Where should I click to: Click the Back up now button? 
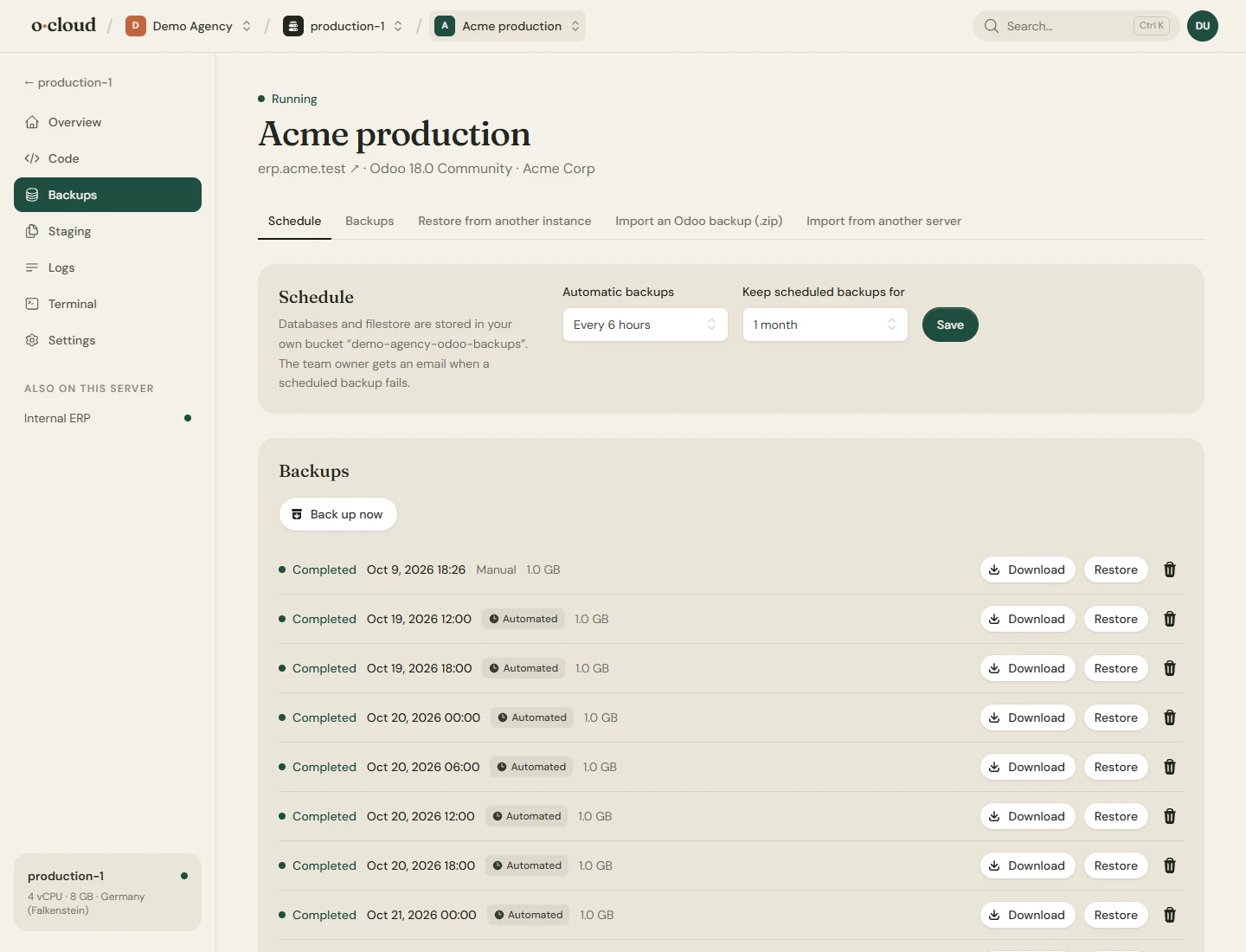click(x=338, y=514)
